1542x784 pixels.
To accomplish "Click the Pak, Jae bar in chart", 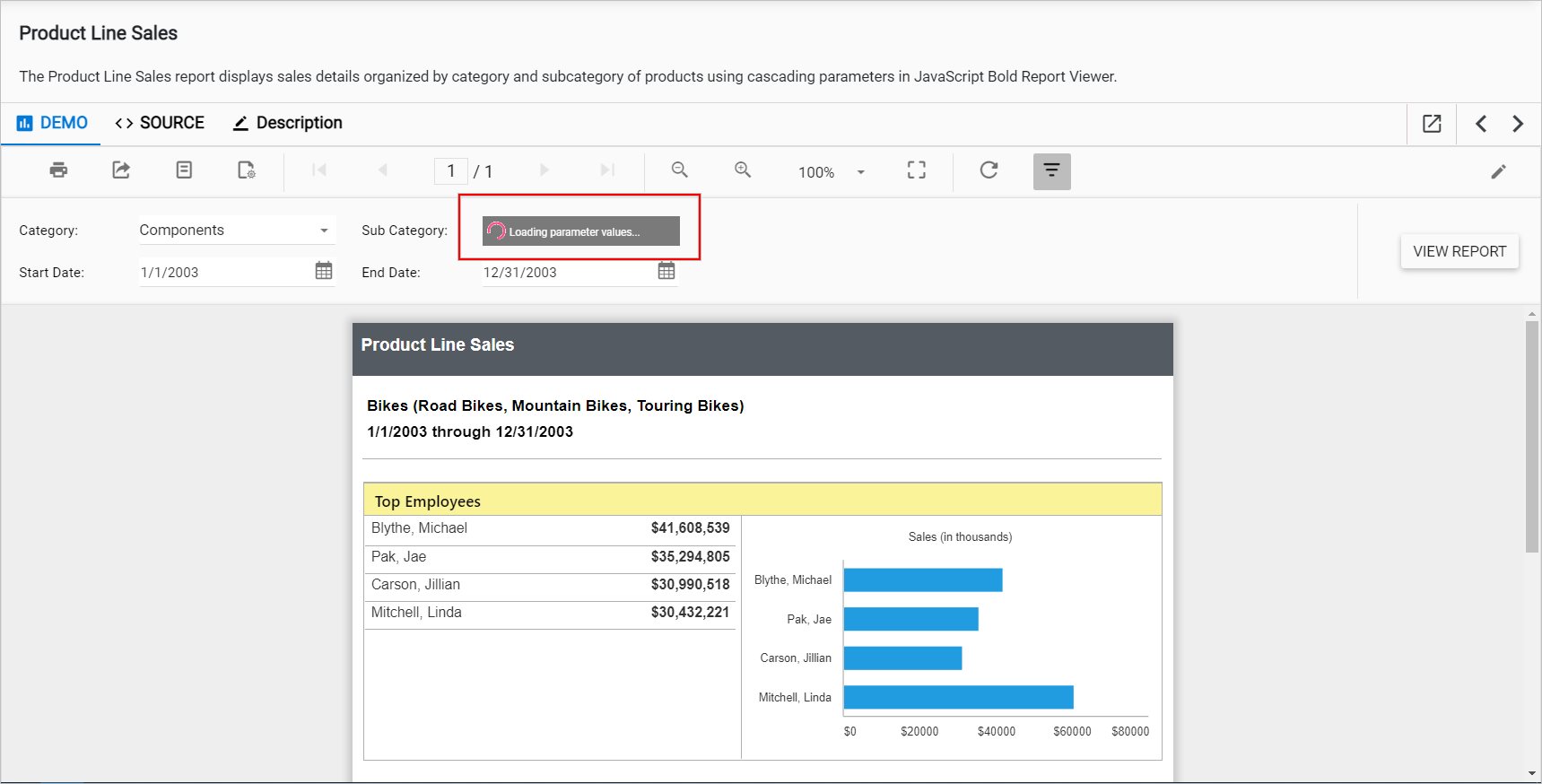I will (x=911, y=619).
